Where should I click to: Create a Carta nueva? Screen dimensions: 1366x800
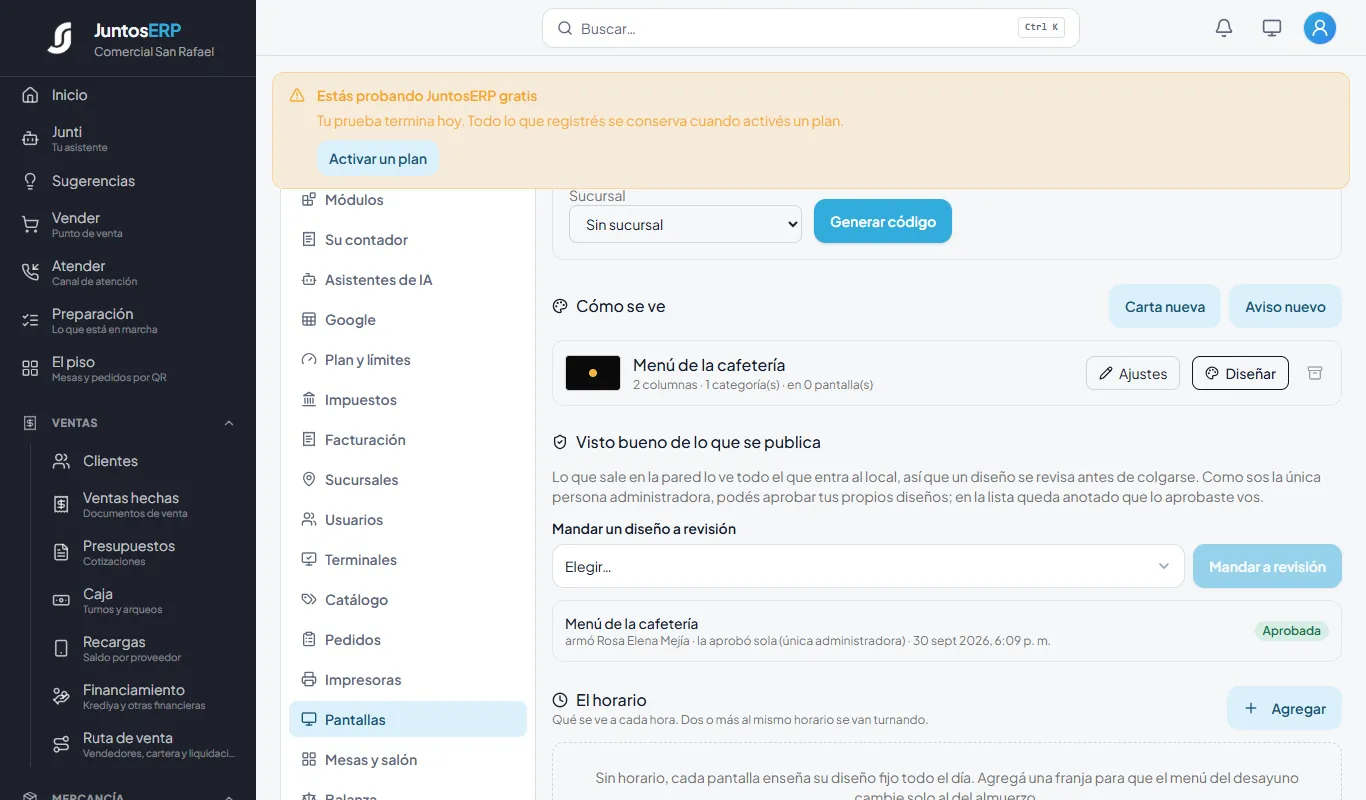click(1165, 306)
